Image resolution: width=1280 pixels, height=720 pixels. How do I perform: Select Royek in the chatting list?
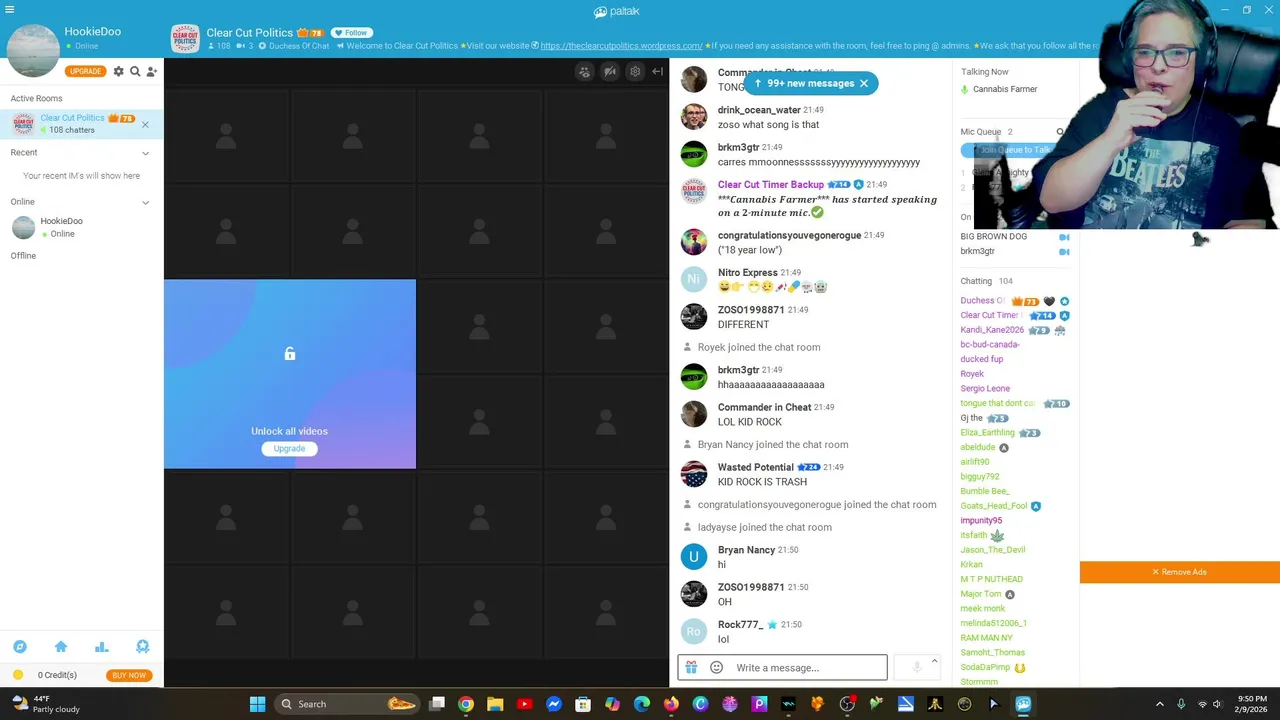[972, 374]
